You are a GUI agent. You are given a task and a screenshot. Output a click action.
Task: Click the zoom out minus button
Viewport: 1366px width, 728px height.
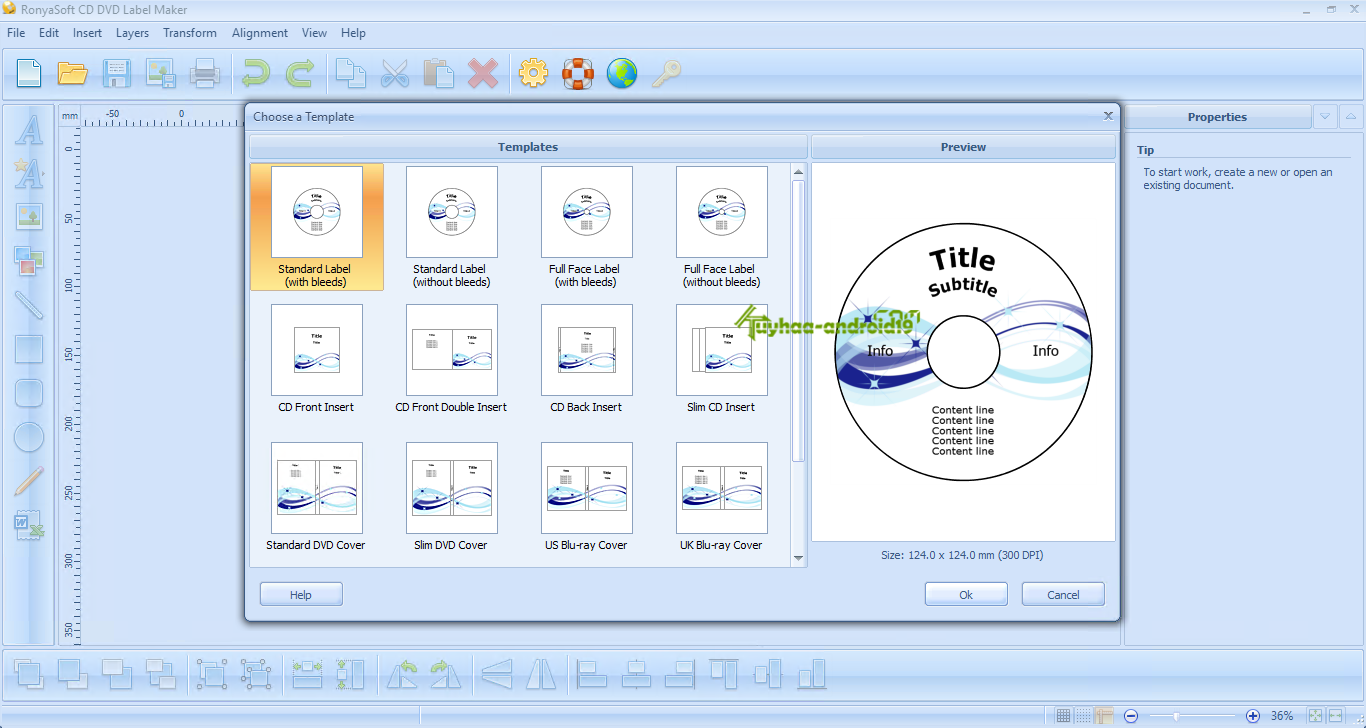click(x=1131, y=716)
